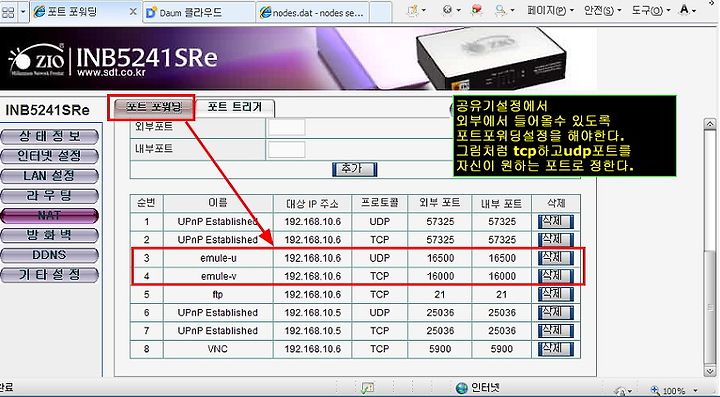
Task: Click 내부 포트 value 16000 for emule-v
Action: coord(502,276)
